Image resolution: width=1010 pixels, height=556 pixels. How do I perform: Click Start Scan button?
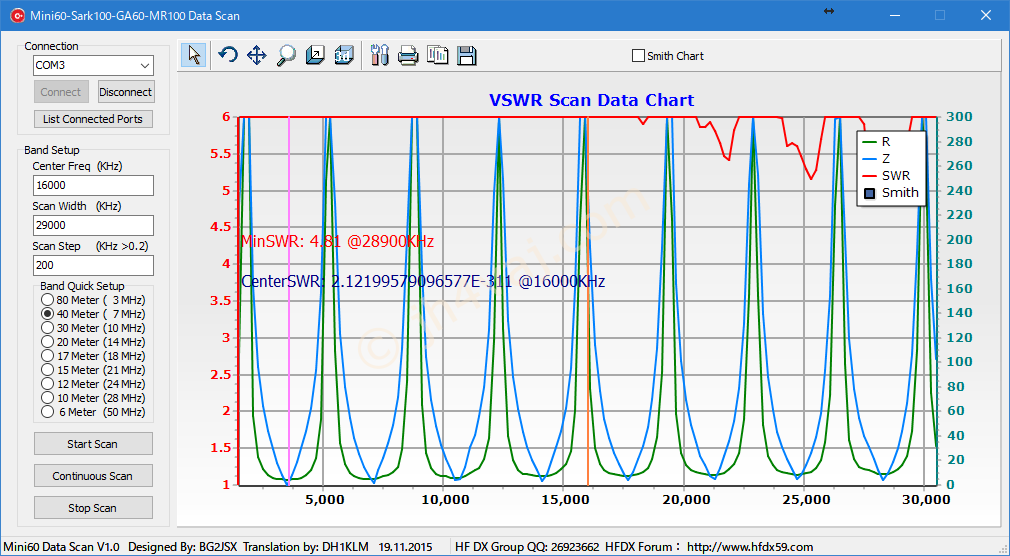(93, 444)
